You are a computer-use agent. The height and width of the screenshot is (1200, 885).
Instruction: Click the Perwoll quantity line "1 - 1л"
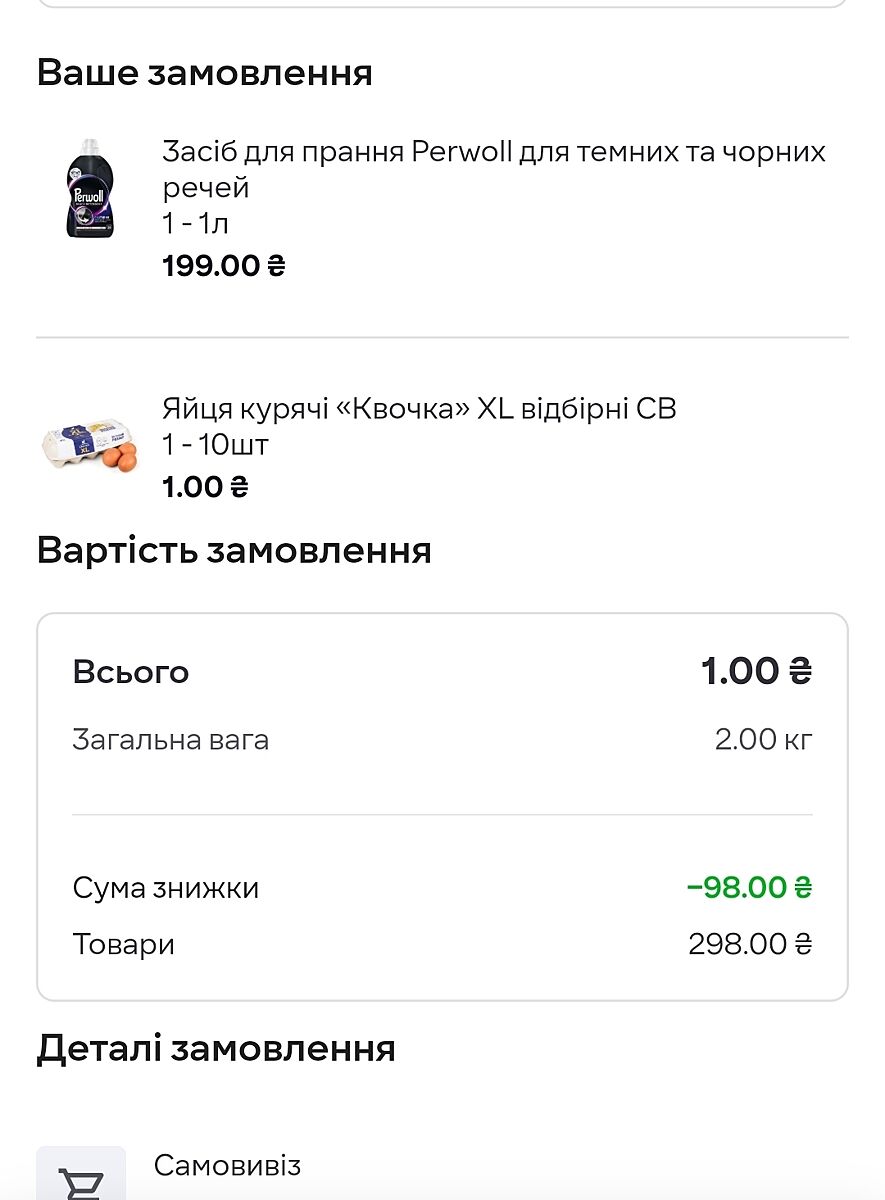pos(196,224)
